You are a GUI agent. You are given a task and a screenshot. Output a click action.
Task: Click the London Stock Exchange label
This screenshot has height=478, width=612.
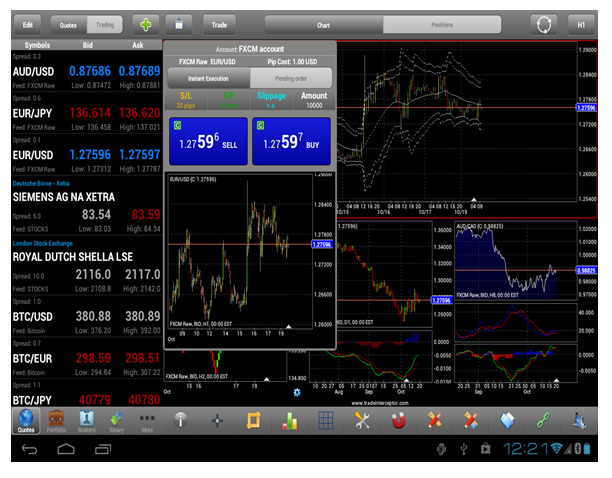point(43,243)
